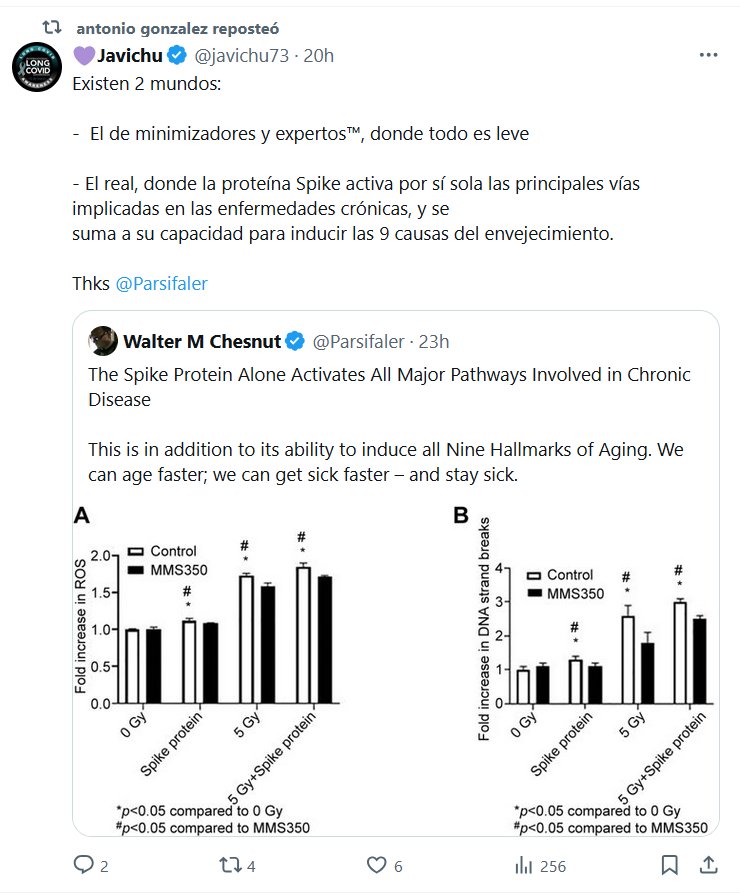Share post via upload arrow icon
Screen dimensions: 740x896
708,865
